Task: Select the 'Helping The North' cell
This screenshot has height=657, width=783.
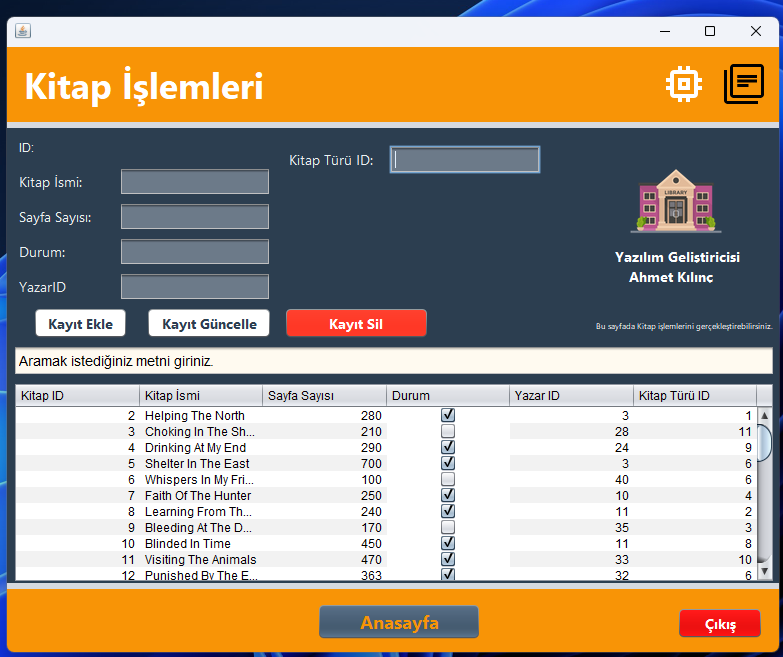Action: point(201,415)
